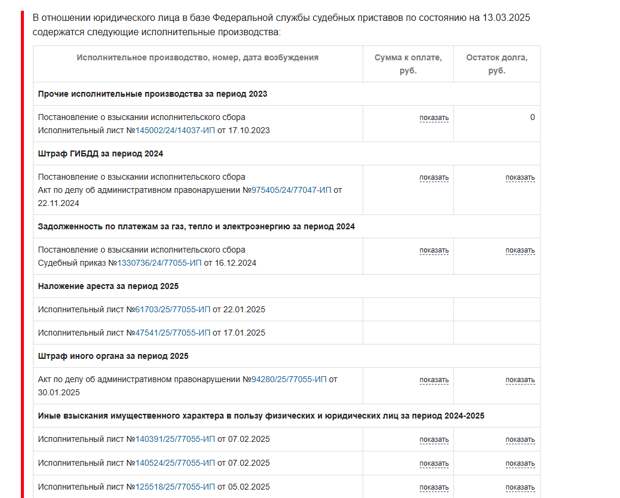Open court order link 1330736/24/77055-ИП
This screenshot has height=498, width=620.
click(x=159, y=263)
